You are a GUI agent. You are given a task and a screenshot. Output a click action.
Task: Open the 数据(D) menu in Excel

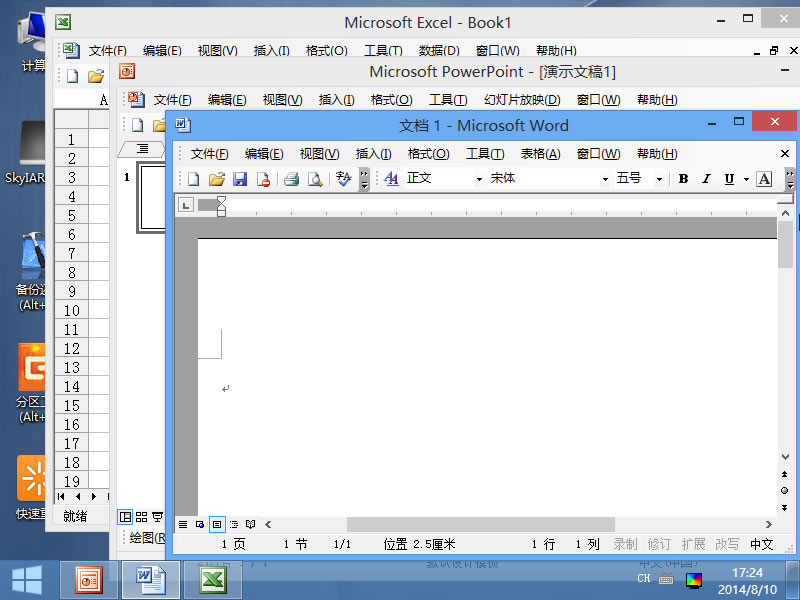[x=439, y=51]
